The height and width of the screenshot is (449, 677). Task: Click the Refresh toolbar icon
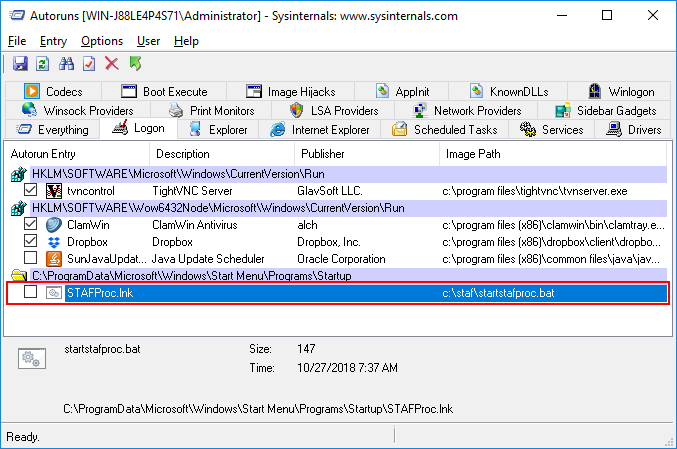[42, 64]
